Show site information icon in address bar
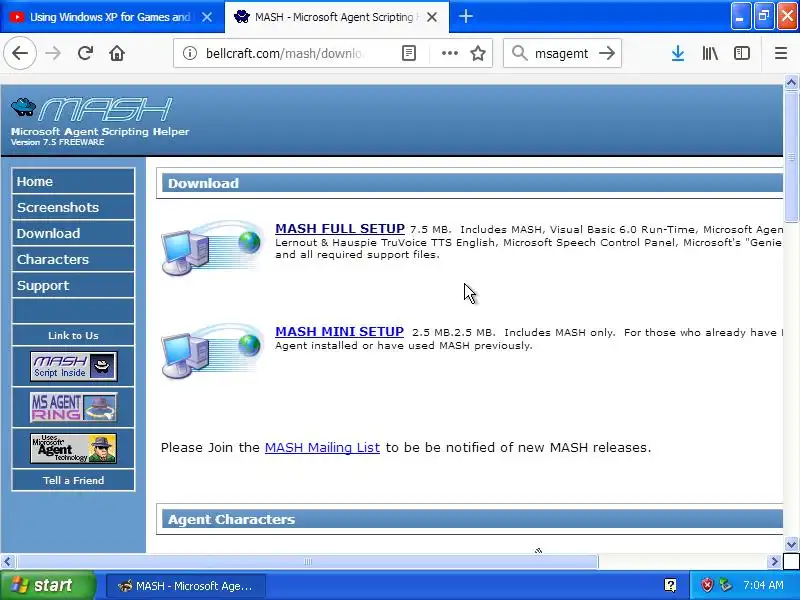 [x=190, y=53]
